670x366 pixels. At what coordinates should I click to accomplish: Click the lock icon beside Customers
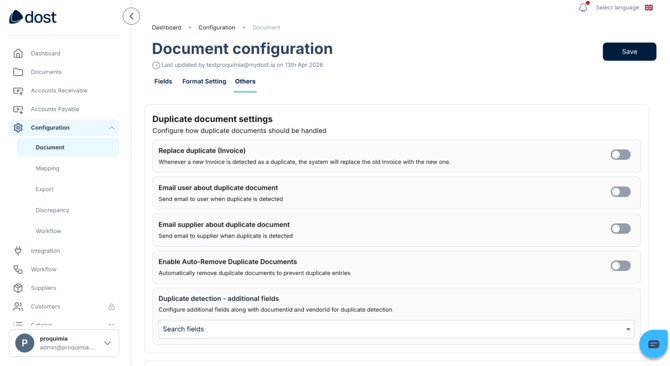[x=112, y=307]
